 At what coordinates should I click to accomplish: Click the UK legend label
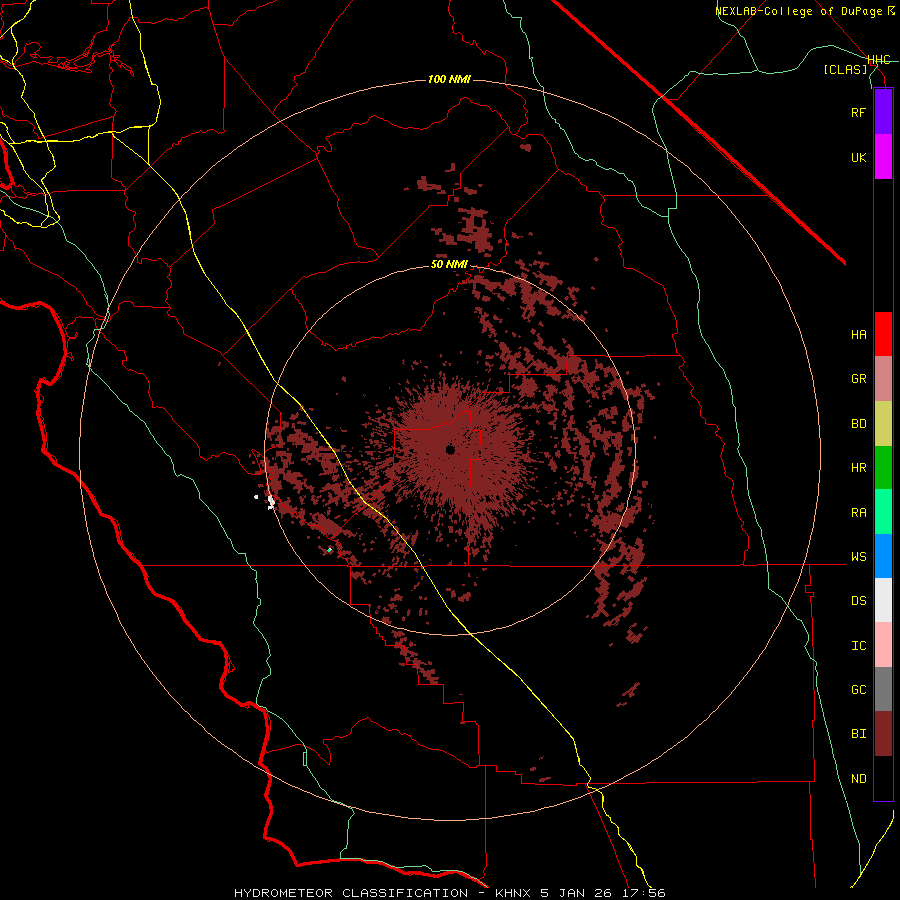click(858, 157)
